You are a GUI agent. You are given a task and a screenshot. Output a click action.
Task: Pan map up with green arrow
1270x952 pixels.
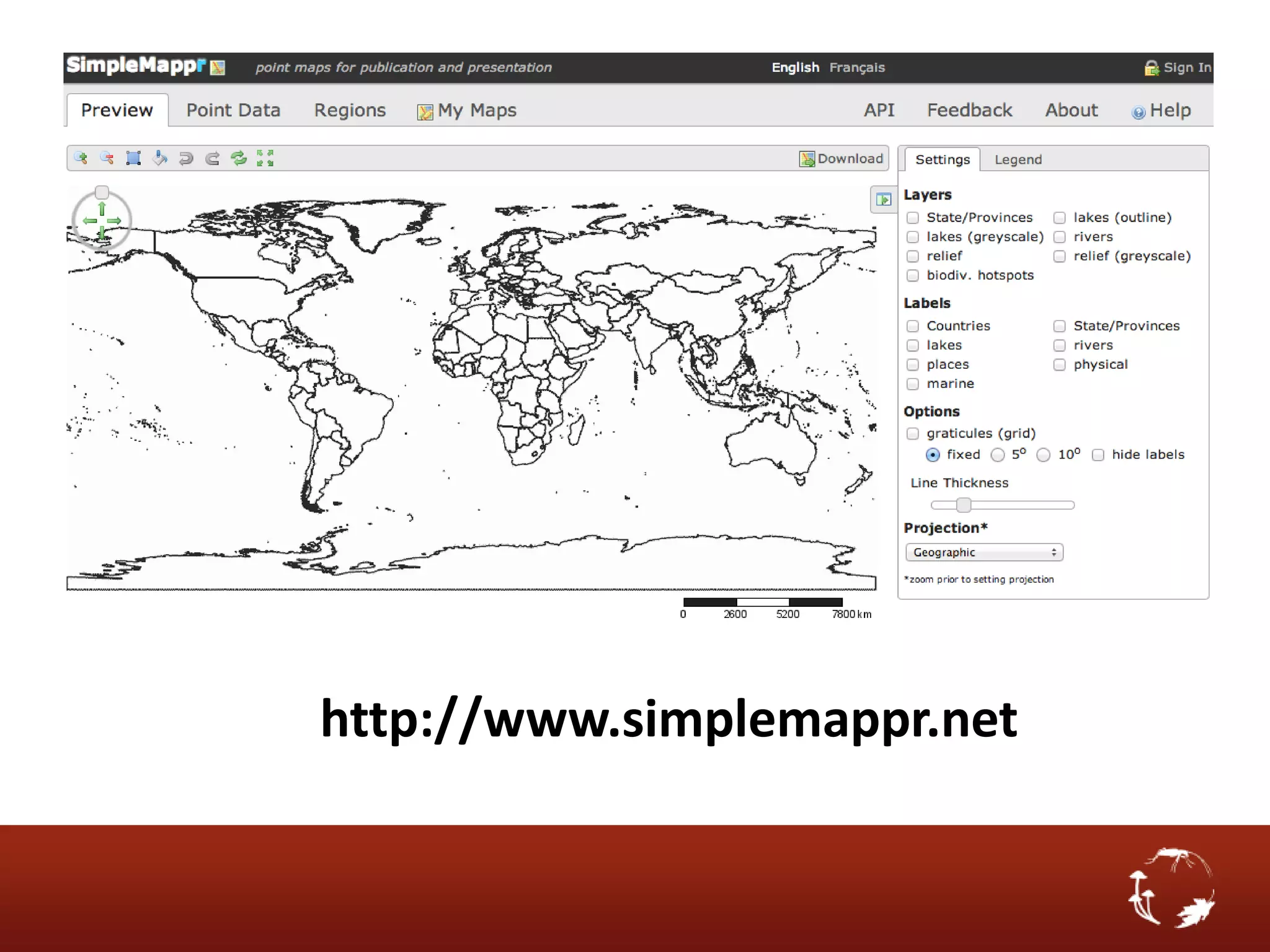tap(102, 208)
